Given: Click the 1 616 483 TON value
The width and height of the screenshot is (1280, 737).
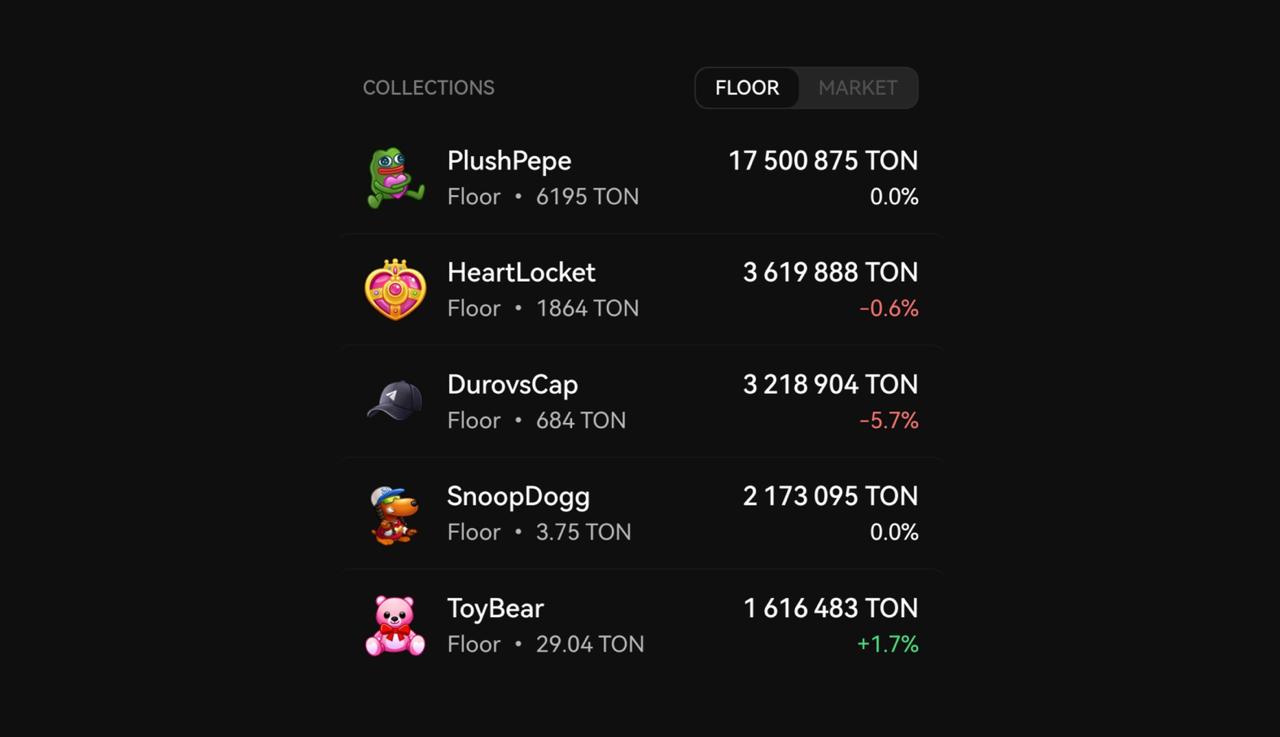Looking at the screenshot, I should click(x=830, y=608).
